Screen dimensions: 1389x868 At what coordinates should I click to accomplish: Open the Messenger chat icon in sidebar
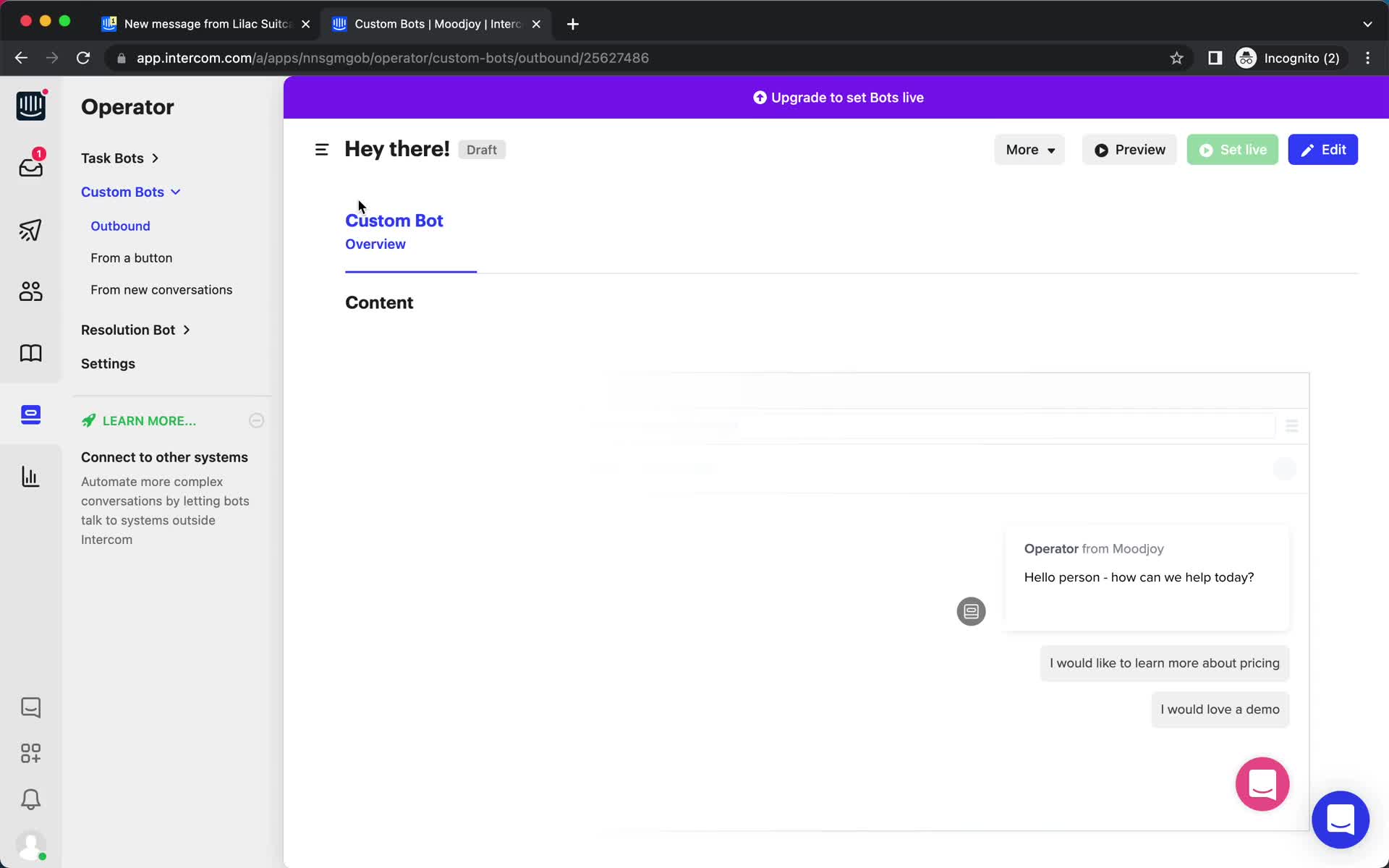[x=30, y=707]
